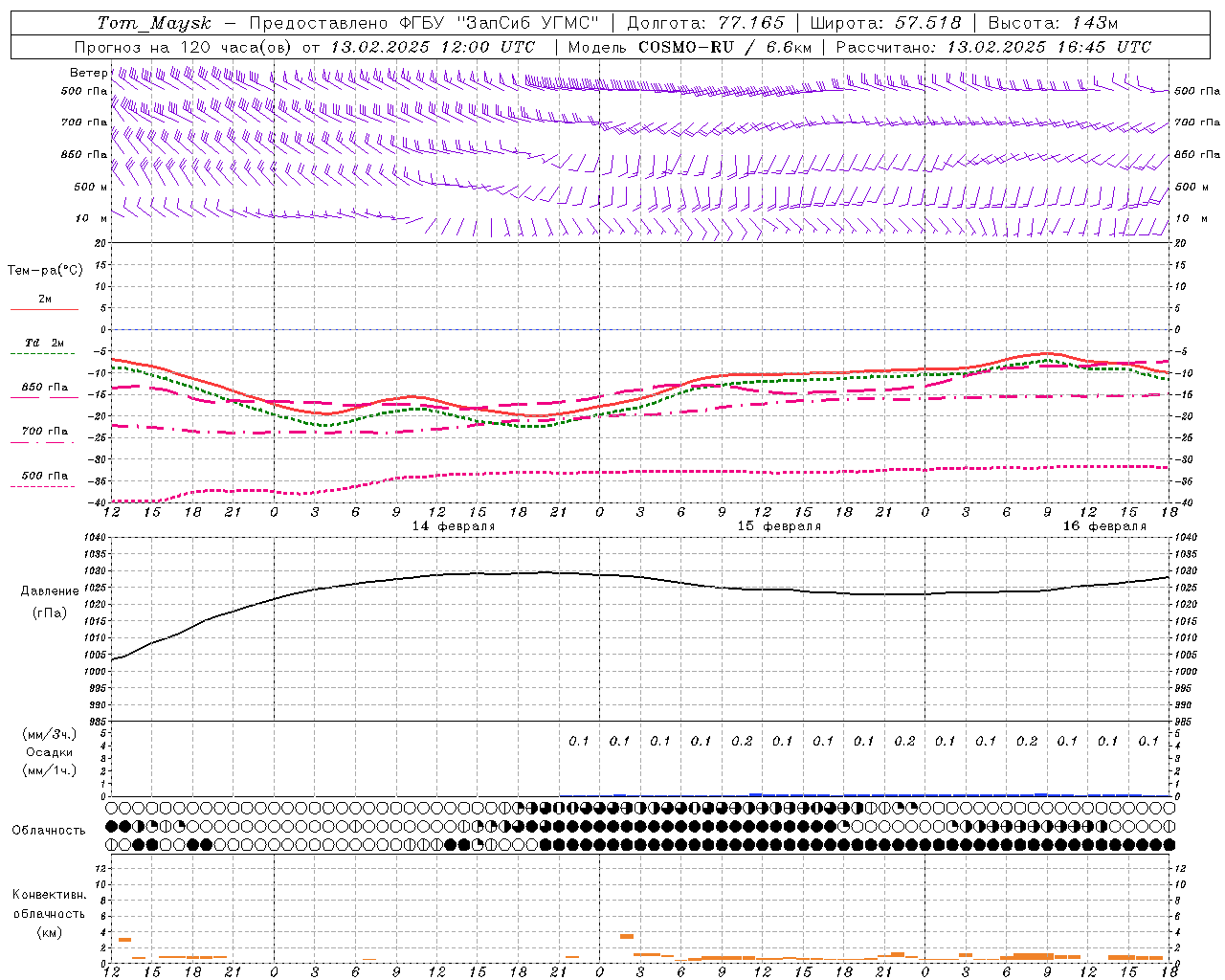
Task: Click the 700 гПа temperature legend entry
Action: 45,431
